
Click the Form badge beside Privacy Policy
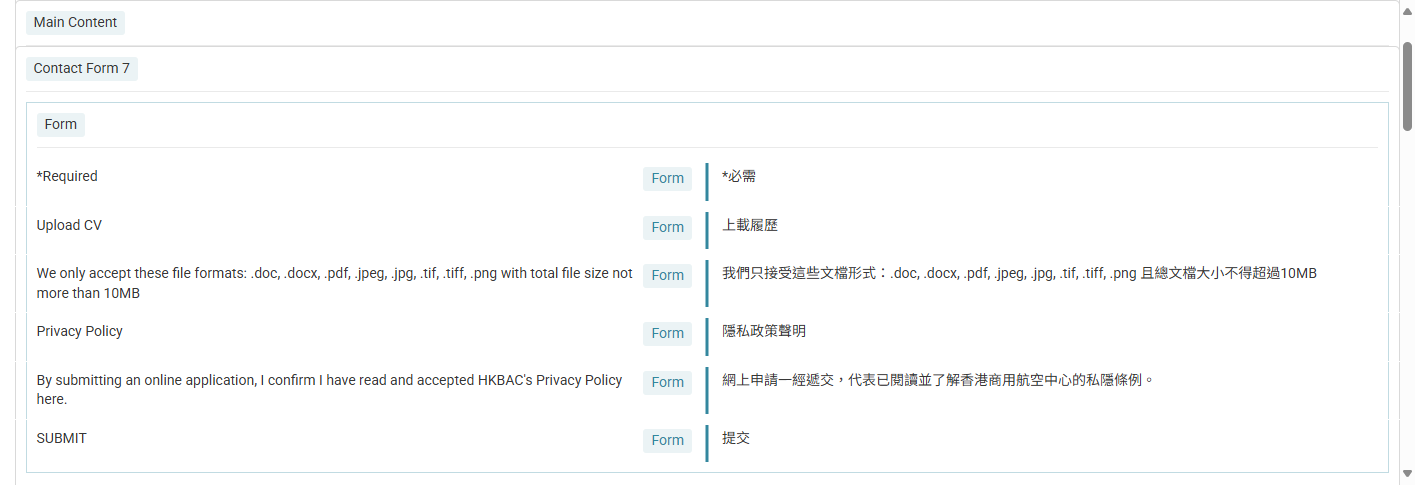point(667,334)
